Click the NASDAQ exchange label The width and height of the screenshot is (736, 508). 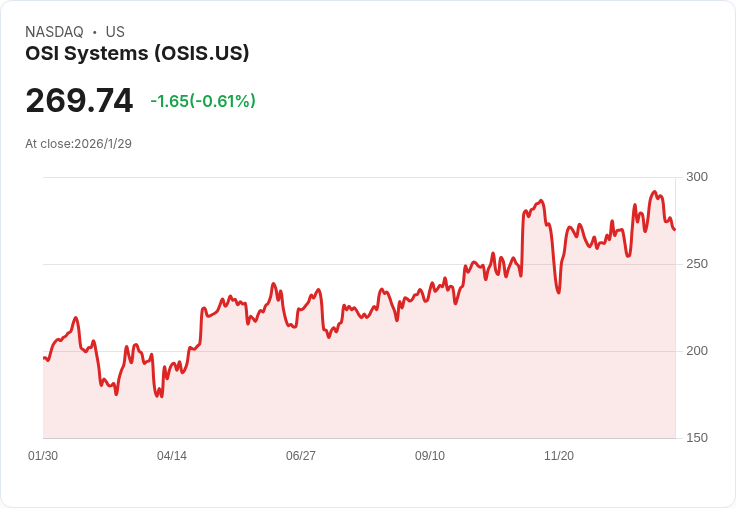[54, 32]
